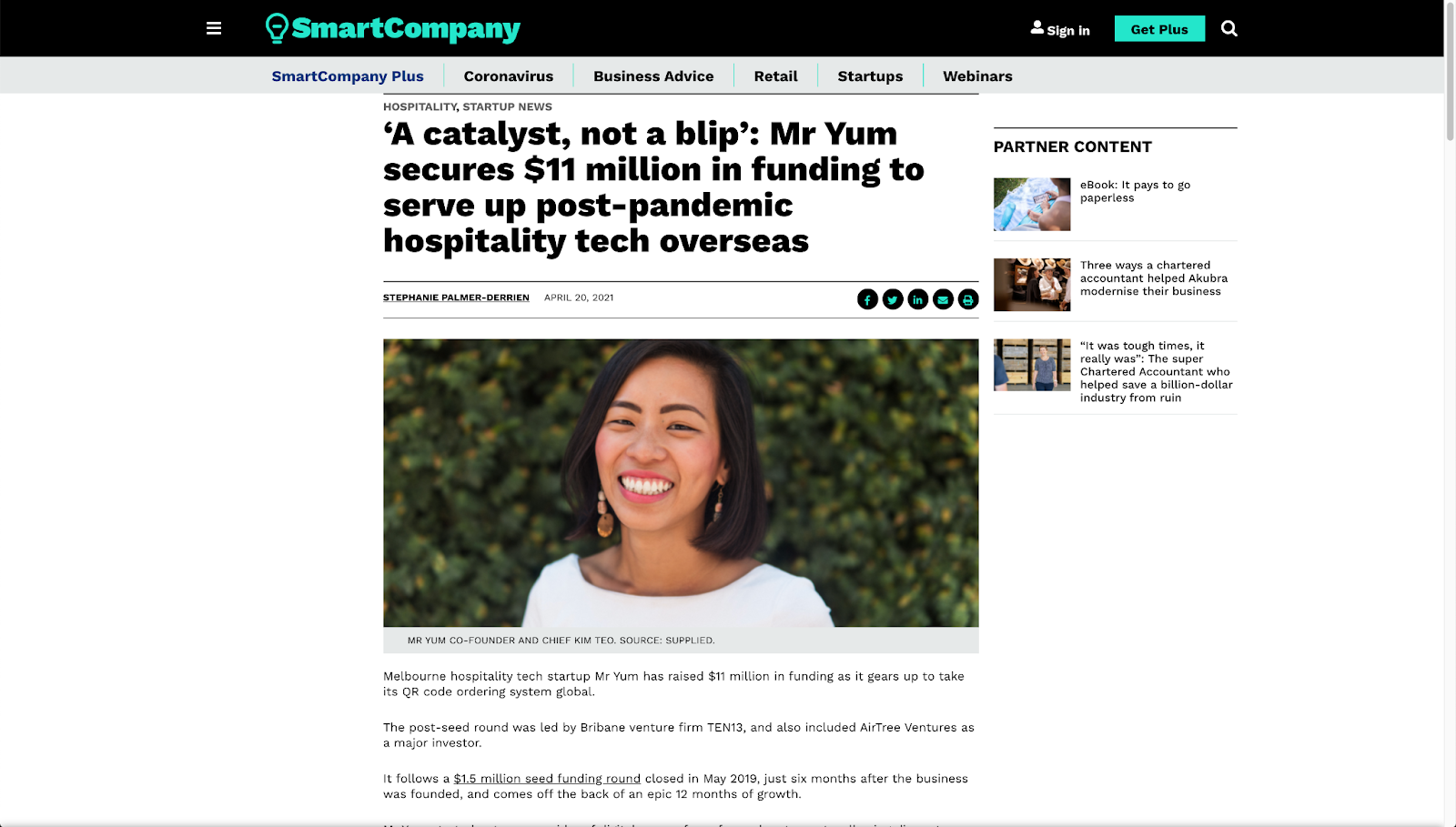Open the Business Advice section

pos(653,76)
